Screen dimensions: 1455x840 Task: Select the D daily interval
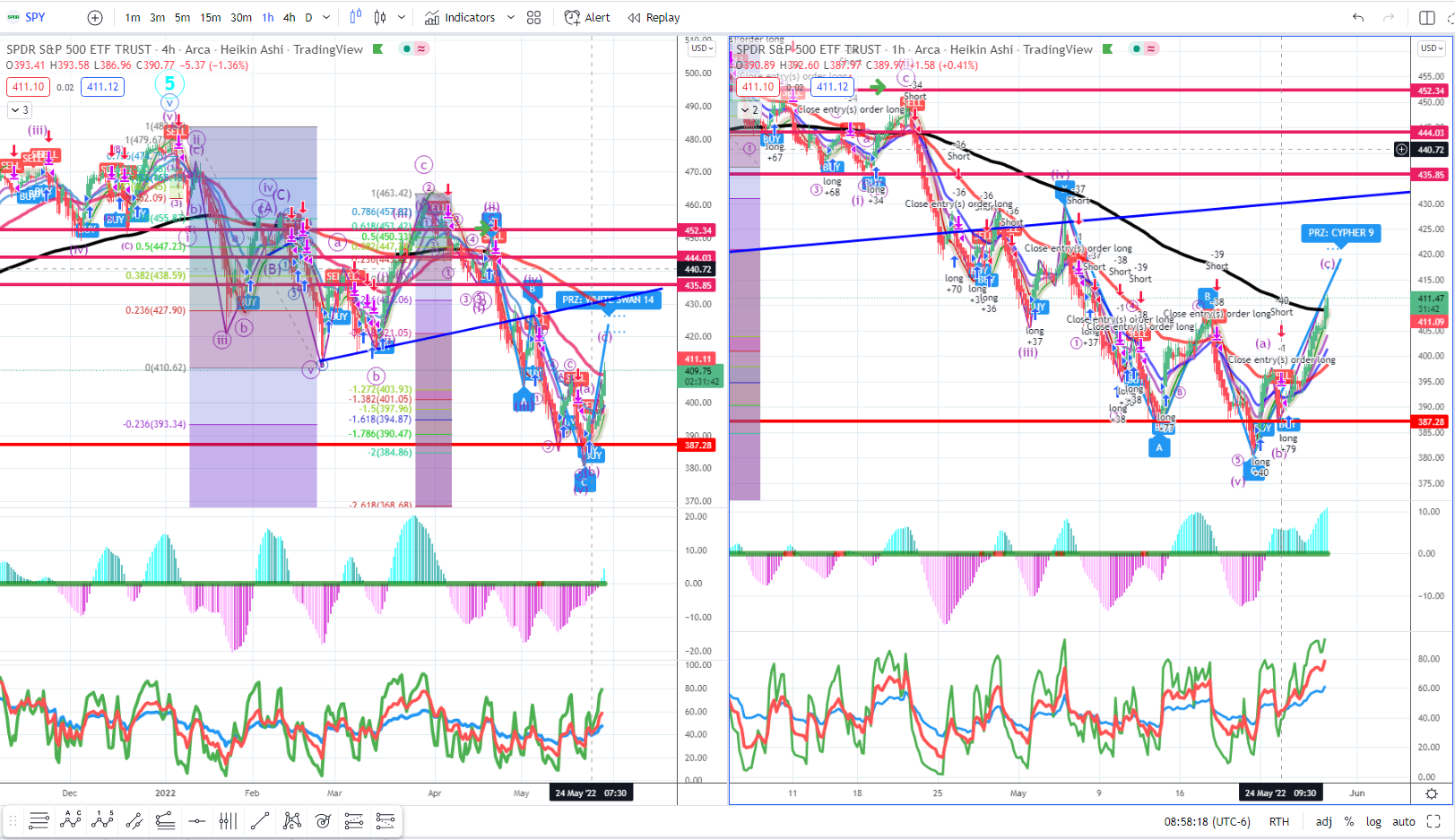click(309, 17)
